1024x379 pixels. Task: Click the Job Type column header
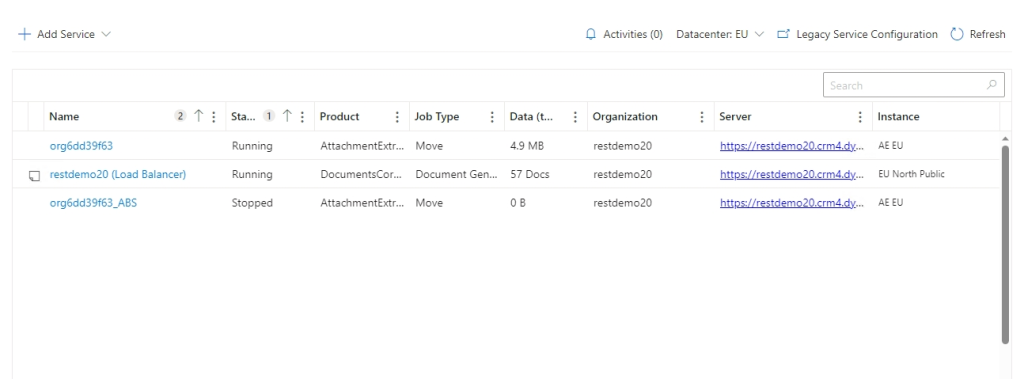[437, 116]
